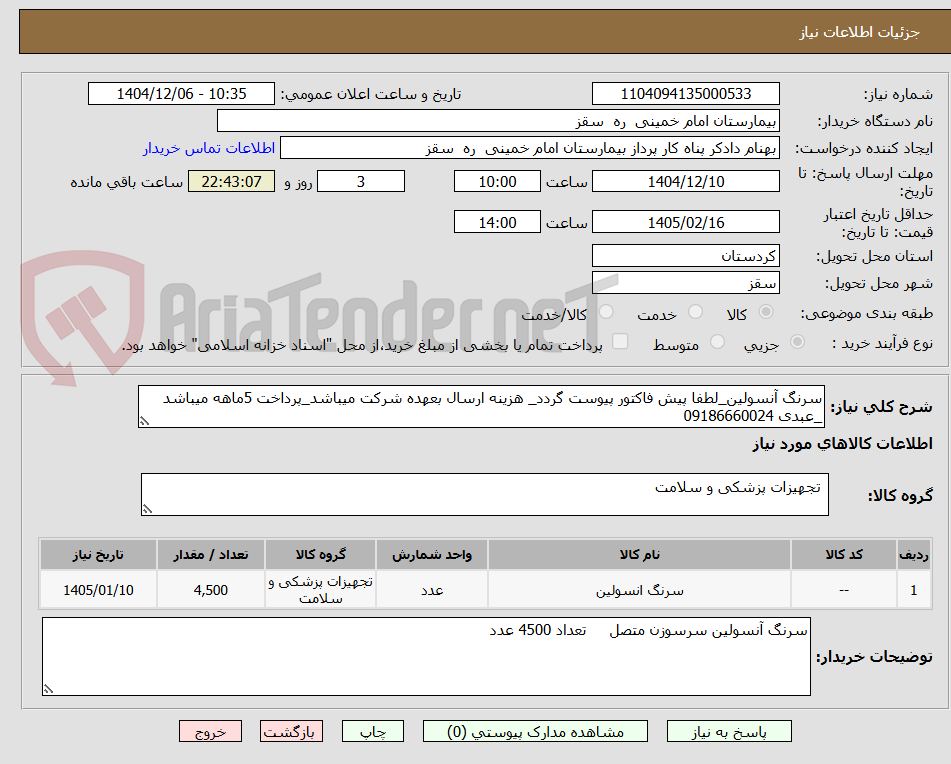The height and width of the screenshot is (764, 951).
Task: Click the remaining days field 3
Action: (x=361, y=181)
